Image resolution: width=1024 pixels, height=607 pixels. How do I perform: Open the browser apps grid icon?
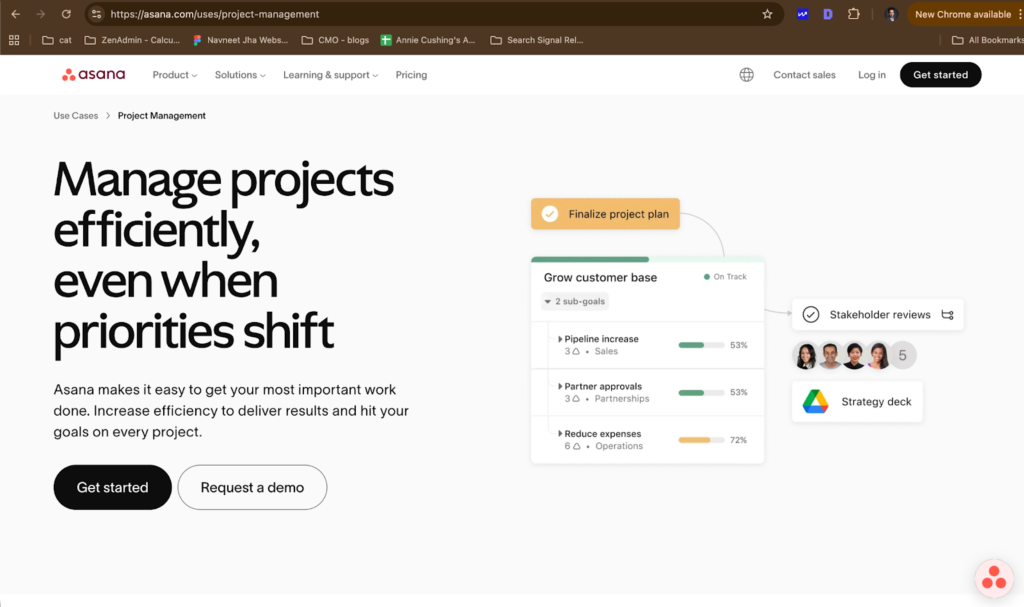pos(14,40)
